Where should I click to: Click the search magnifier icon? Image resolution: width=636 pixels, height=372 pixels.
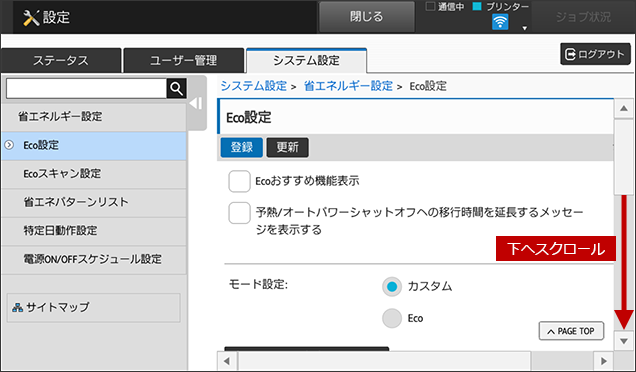pyautogui.click(x=176, y=88)
